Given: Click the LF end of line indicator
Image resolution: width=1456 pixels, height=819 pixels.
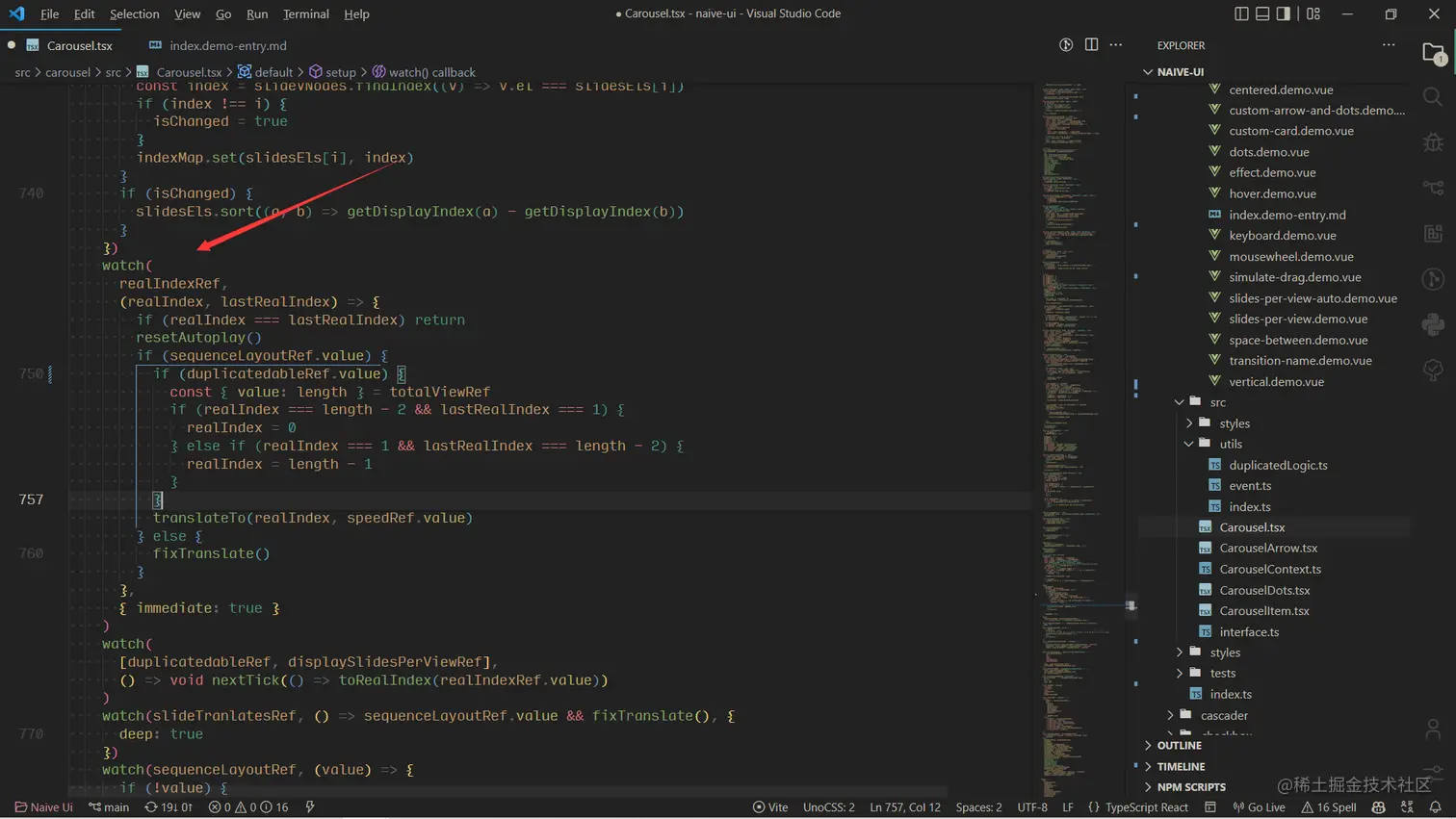Looking at the screenshot, I should pyautogui.click(x=1067, y=807).
